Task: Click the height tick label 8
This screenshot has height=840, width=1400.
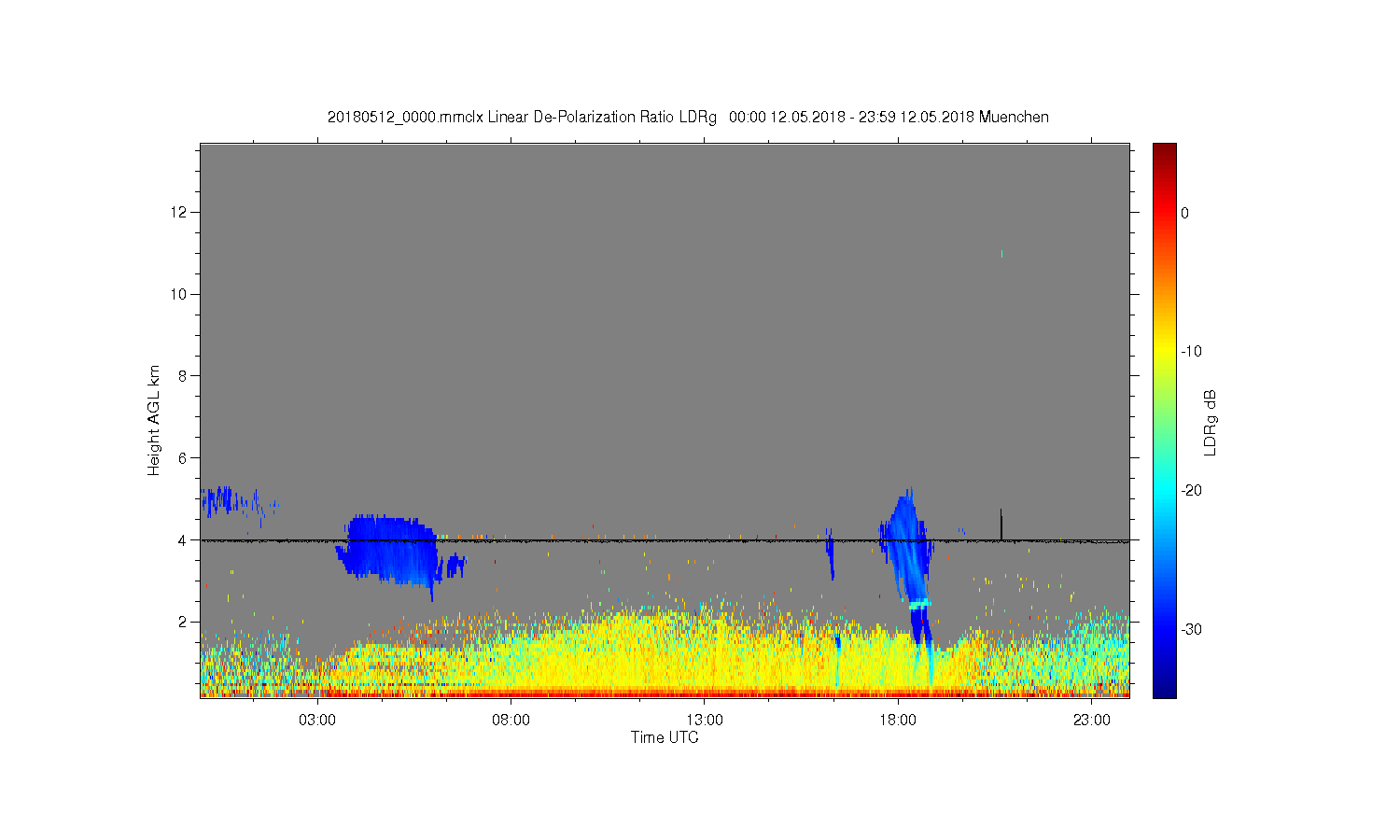Action: point(183,376)
